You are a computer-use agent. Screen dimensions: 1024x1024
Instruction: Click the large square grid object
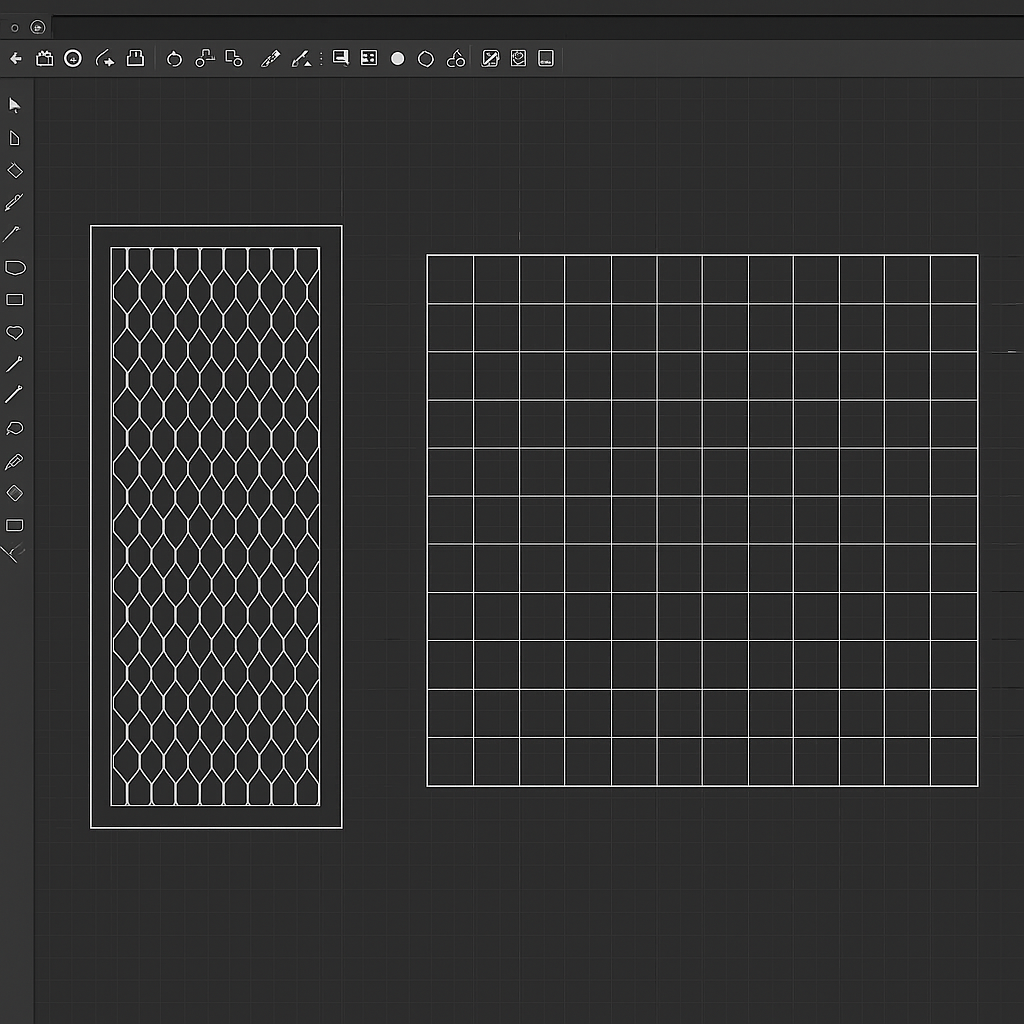point(702,520)
